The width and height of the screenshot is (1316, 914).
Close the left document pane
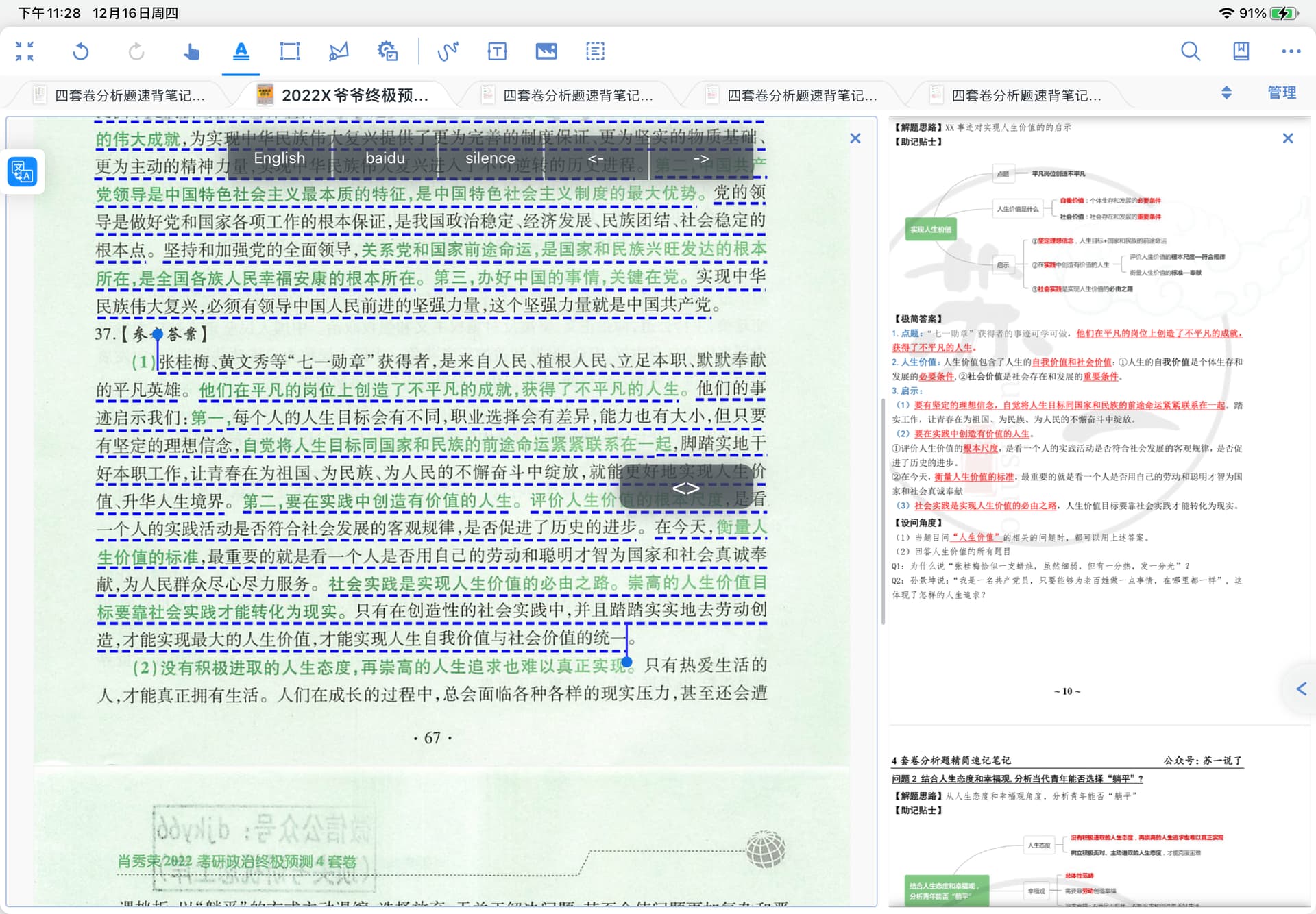[855, 138]
